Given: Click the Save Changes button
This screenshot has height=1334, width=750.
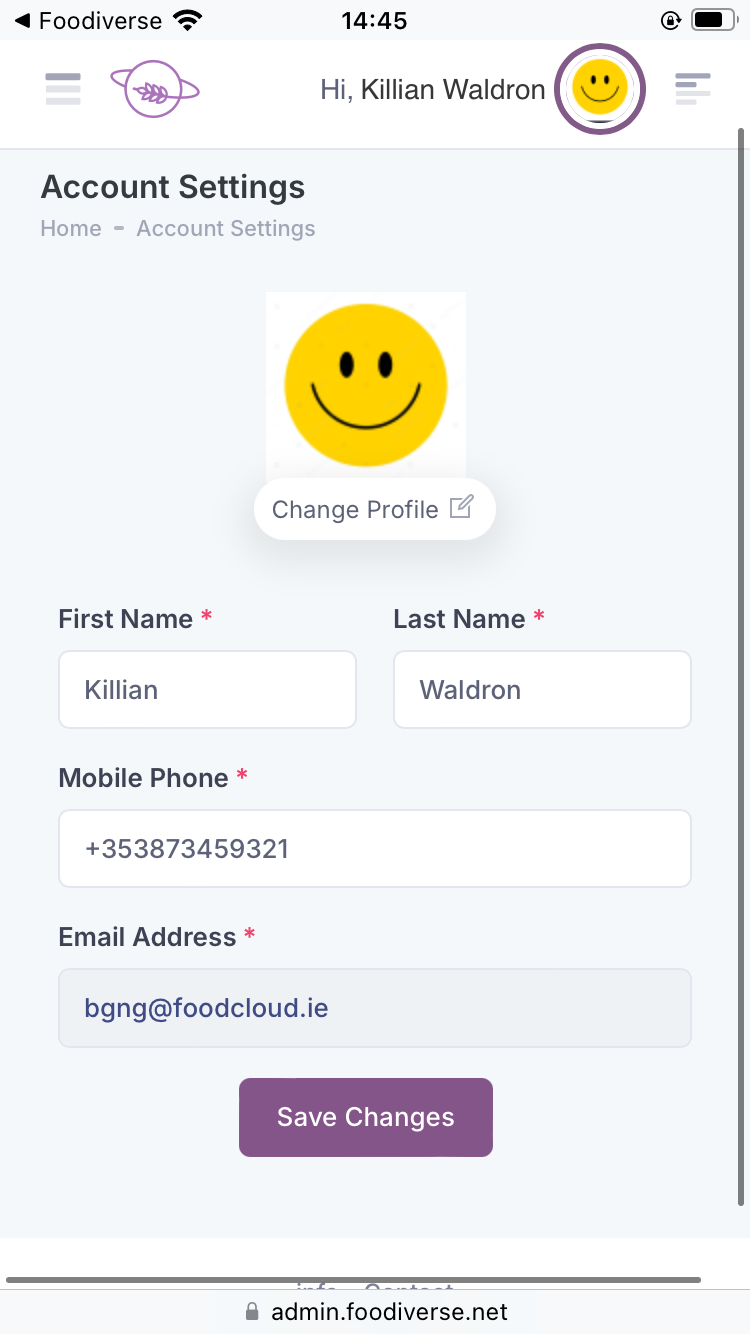Looking at the screenshot, I should tap(366, 1117).
